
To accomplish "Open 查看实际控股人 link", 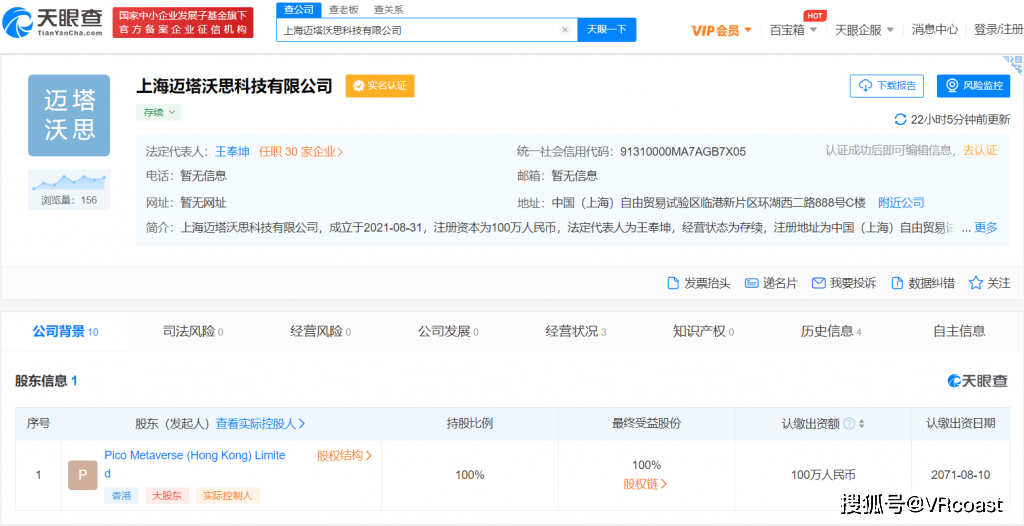I will click(x=261, y=423).
